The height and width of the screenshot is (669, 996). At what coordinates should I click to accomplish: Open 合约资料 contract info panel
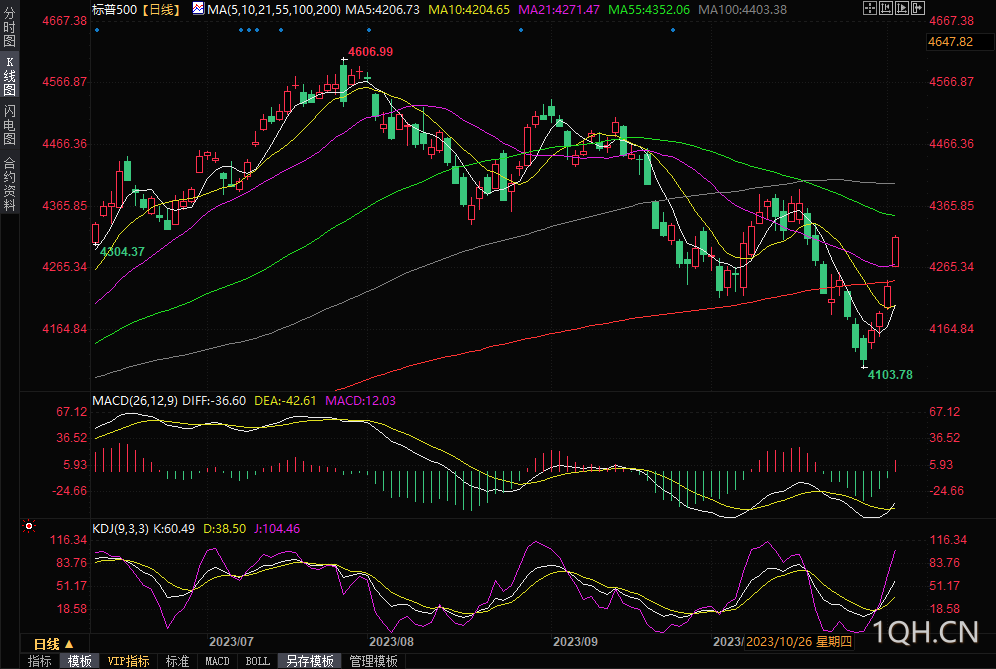click(x=9, y=184)
